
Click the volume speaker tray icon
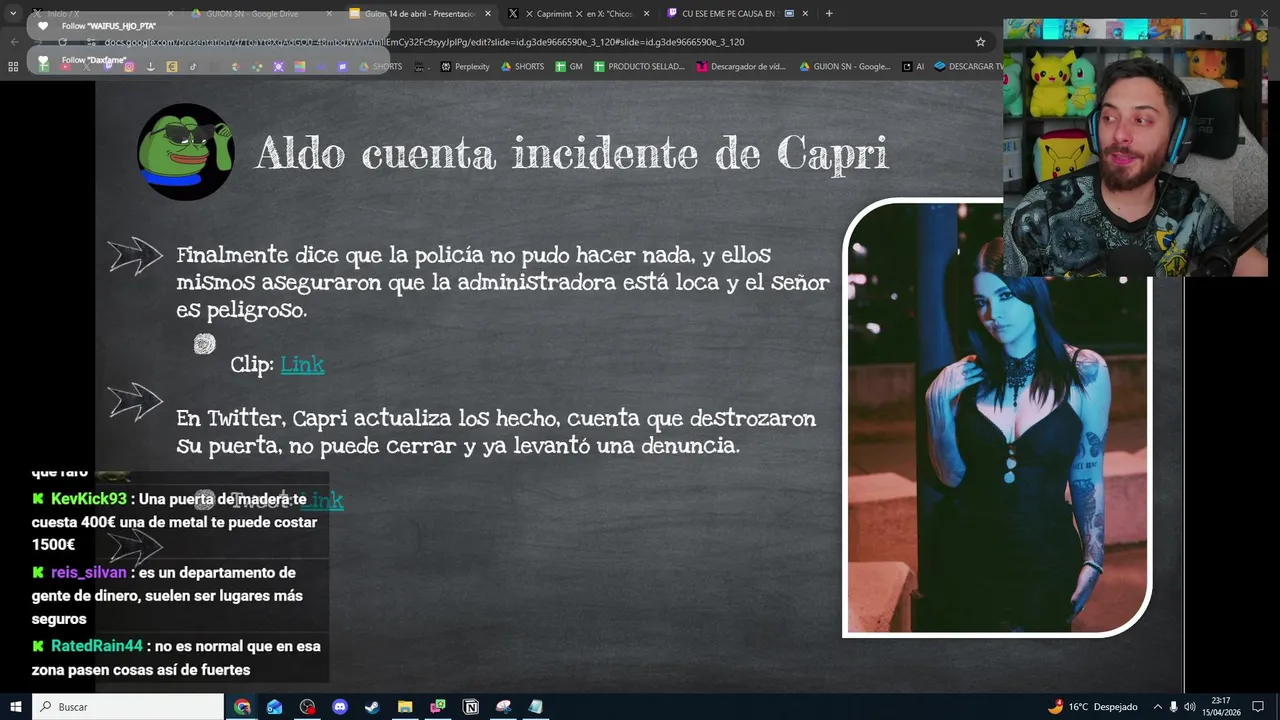point(1189,707)
